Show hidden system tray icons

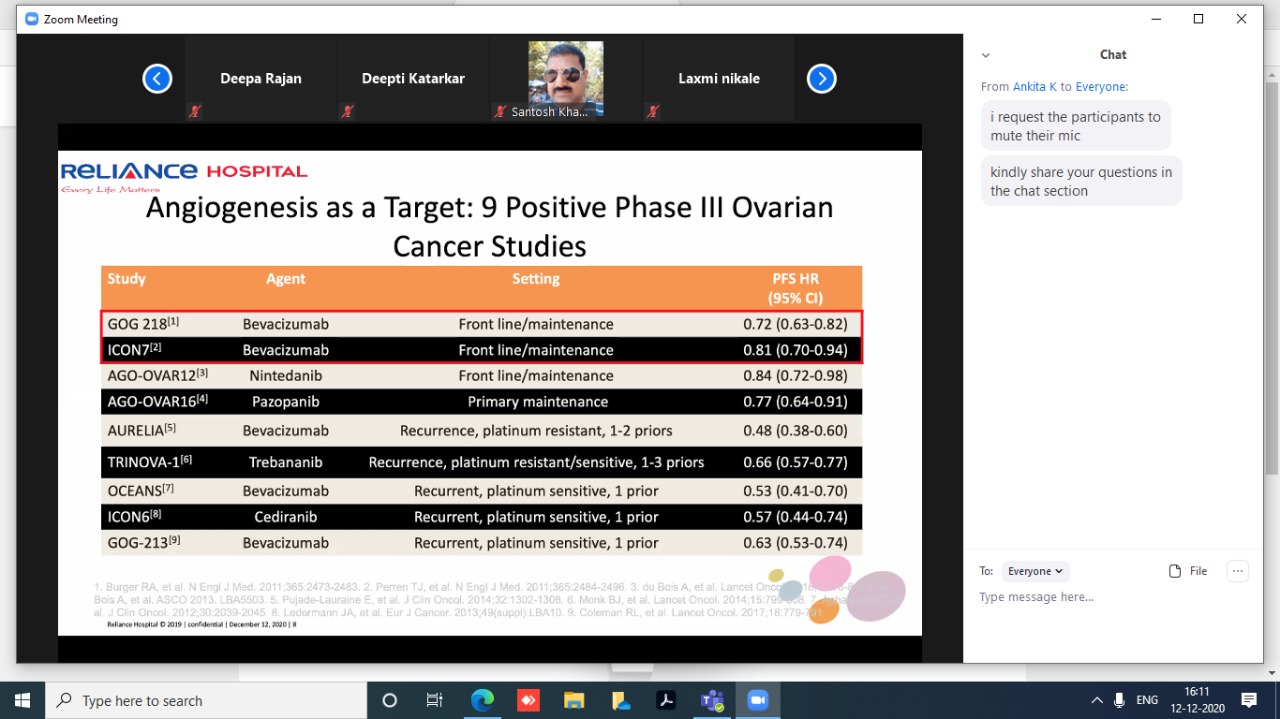[1097, 700]
